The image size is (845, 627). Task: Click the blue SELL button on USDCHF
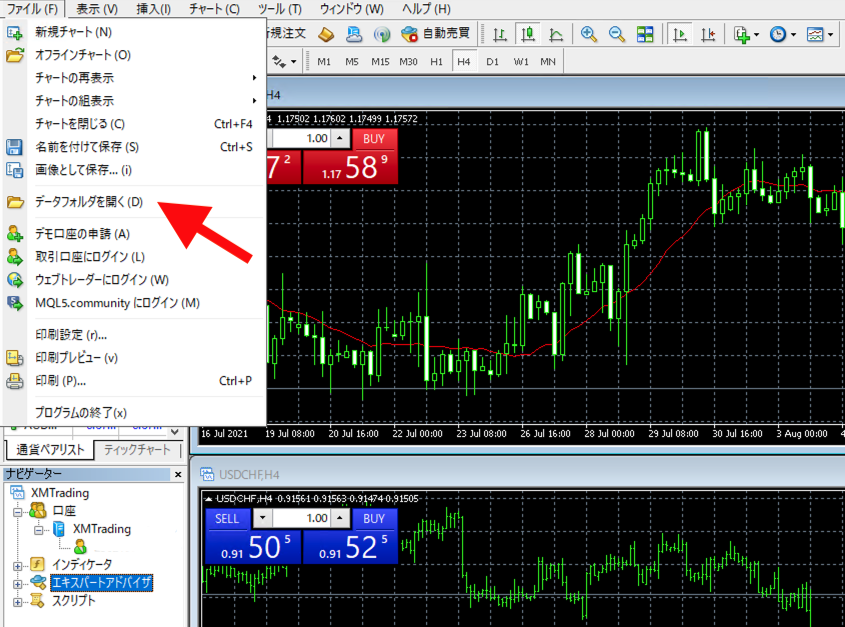(x=227, y=519)
